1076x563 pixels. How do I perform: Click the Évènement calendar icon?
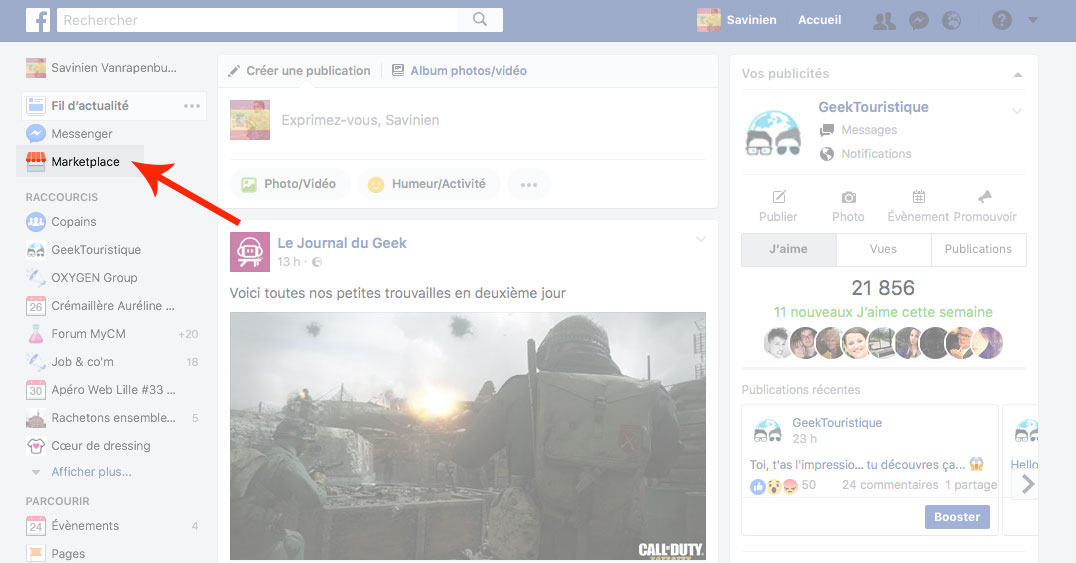pos(919,197)
